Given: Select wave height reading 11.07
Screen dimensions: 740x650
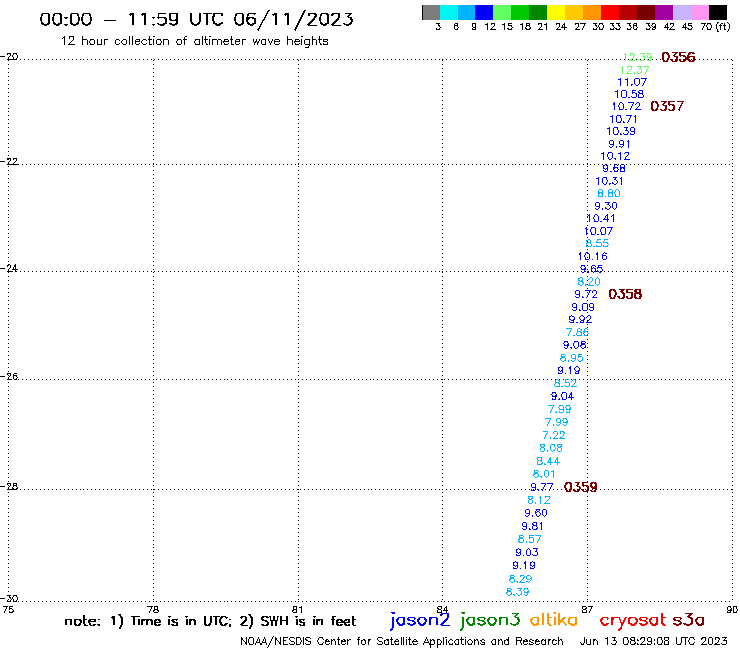Looking at the screenshot, I should pos(632,82).
